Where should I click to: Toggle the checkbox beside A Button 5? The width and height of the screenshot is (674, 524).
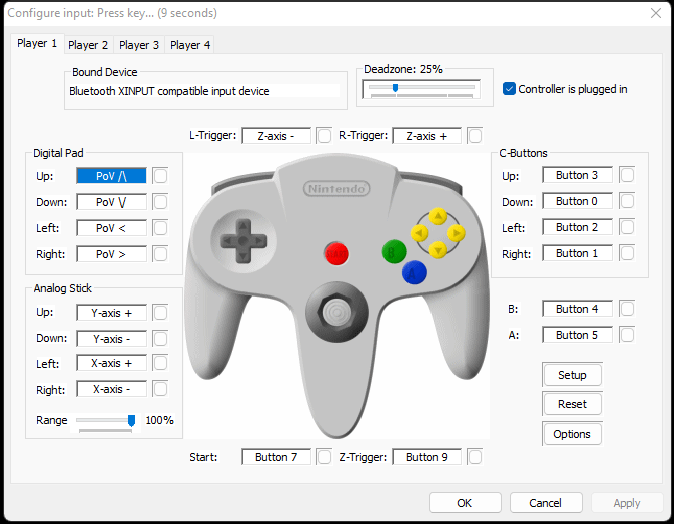tap(627, 335)
